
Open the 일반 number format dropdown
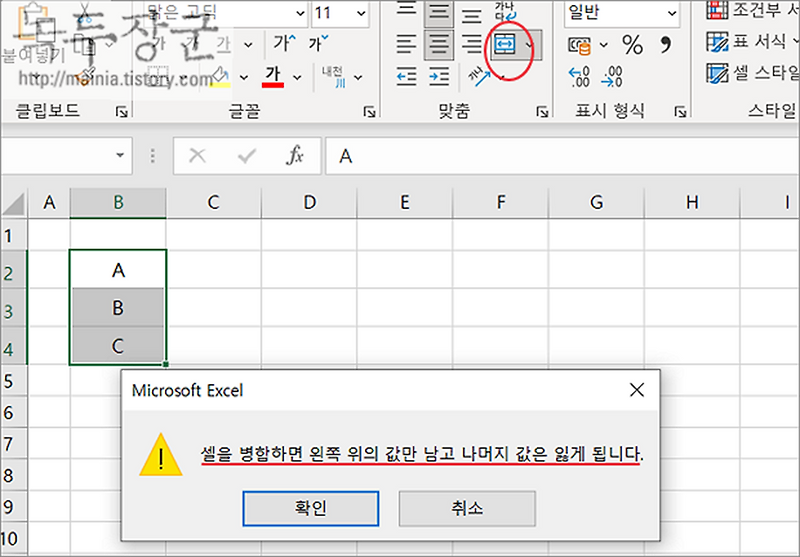[x=672, y=13]
